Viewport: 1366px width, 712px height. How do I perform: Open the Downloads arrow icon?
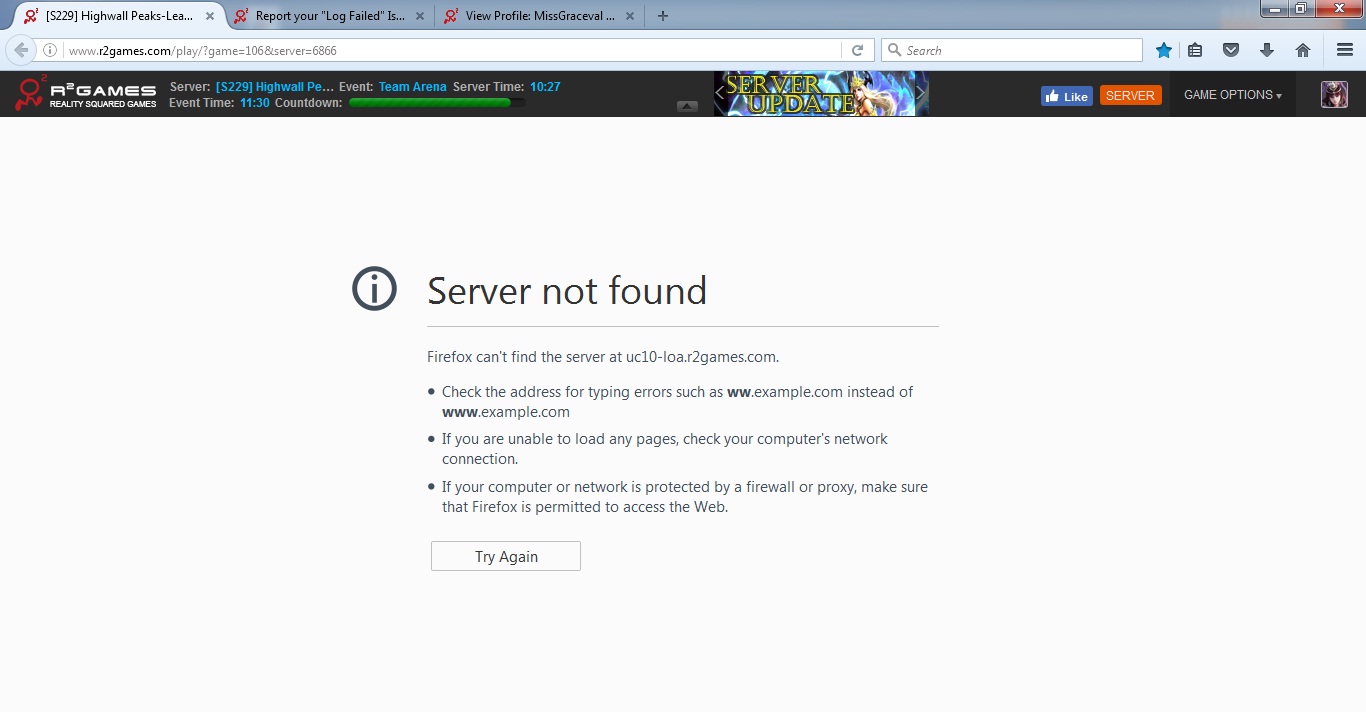(x=1267, y=50)
